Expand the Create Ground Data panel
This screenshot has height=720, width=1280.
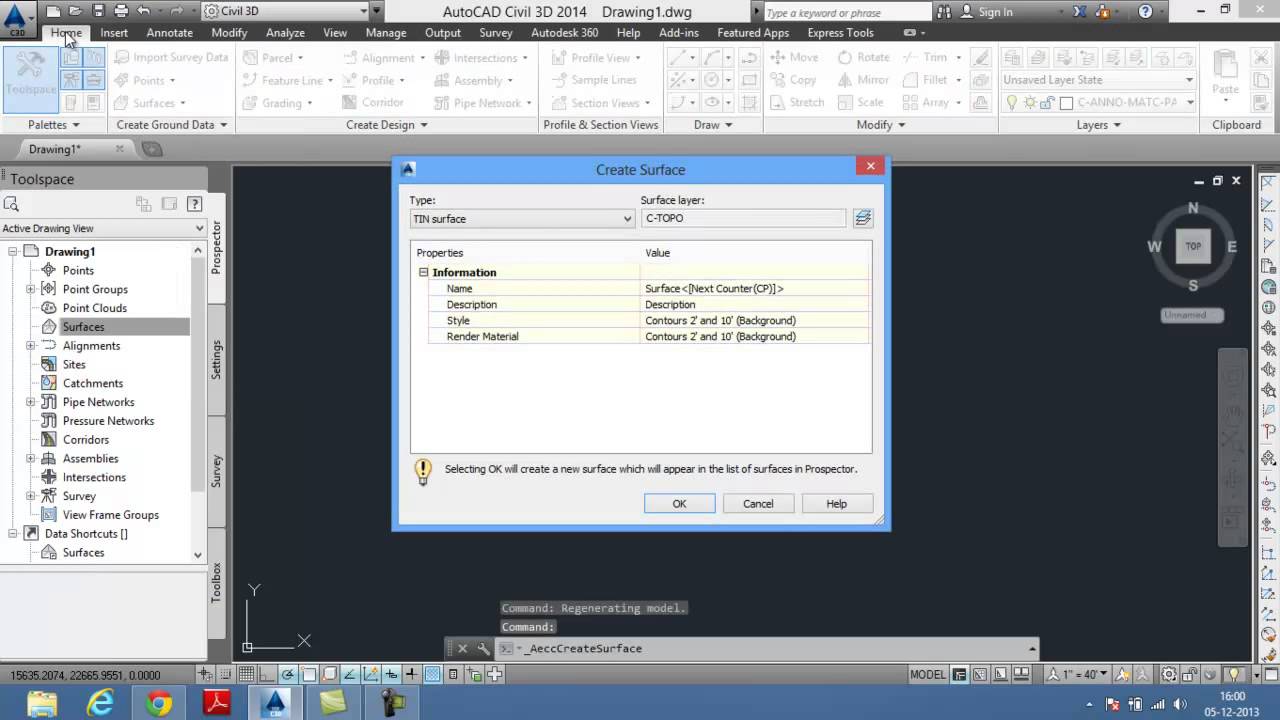(171, 125)
